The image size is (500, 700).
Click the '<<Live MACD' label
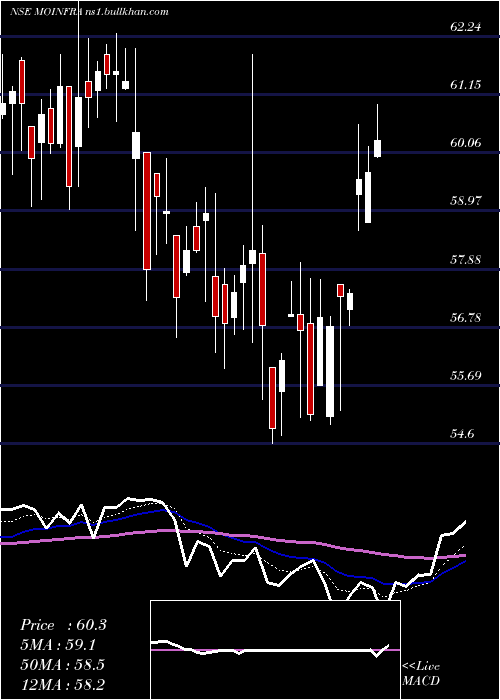421,674
